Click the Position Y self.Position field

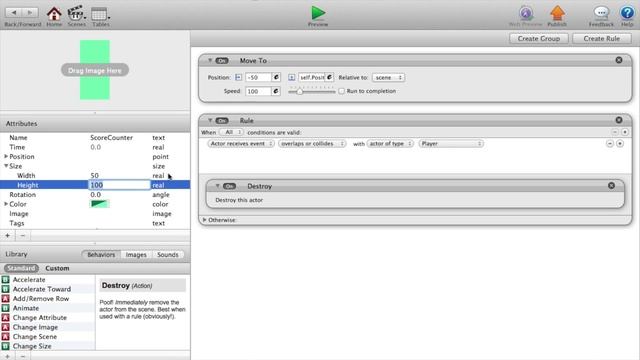click(312, 77)
